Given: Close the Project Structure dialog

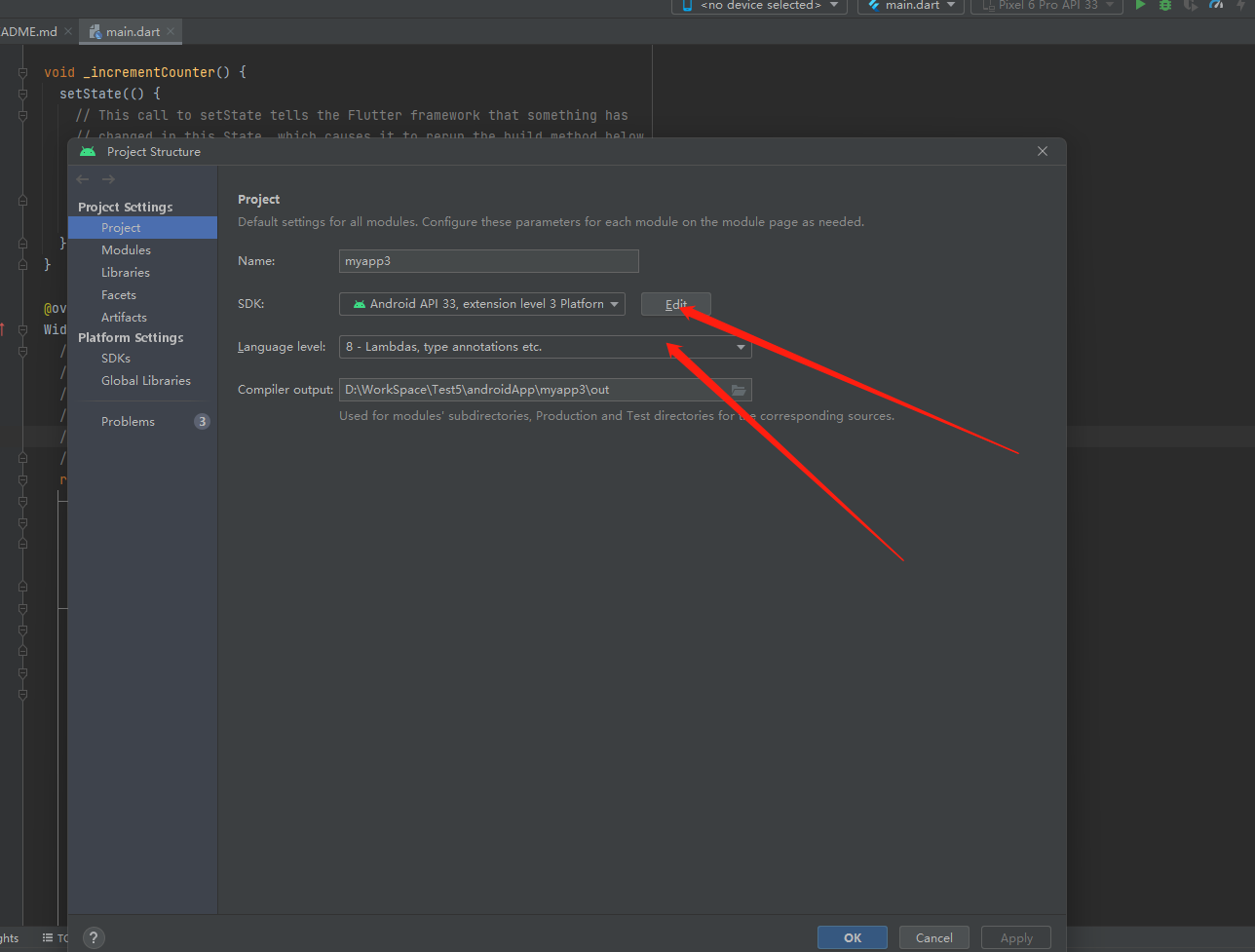Looking at the screenshot, I should (1043, 151).
